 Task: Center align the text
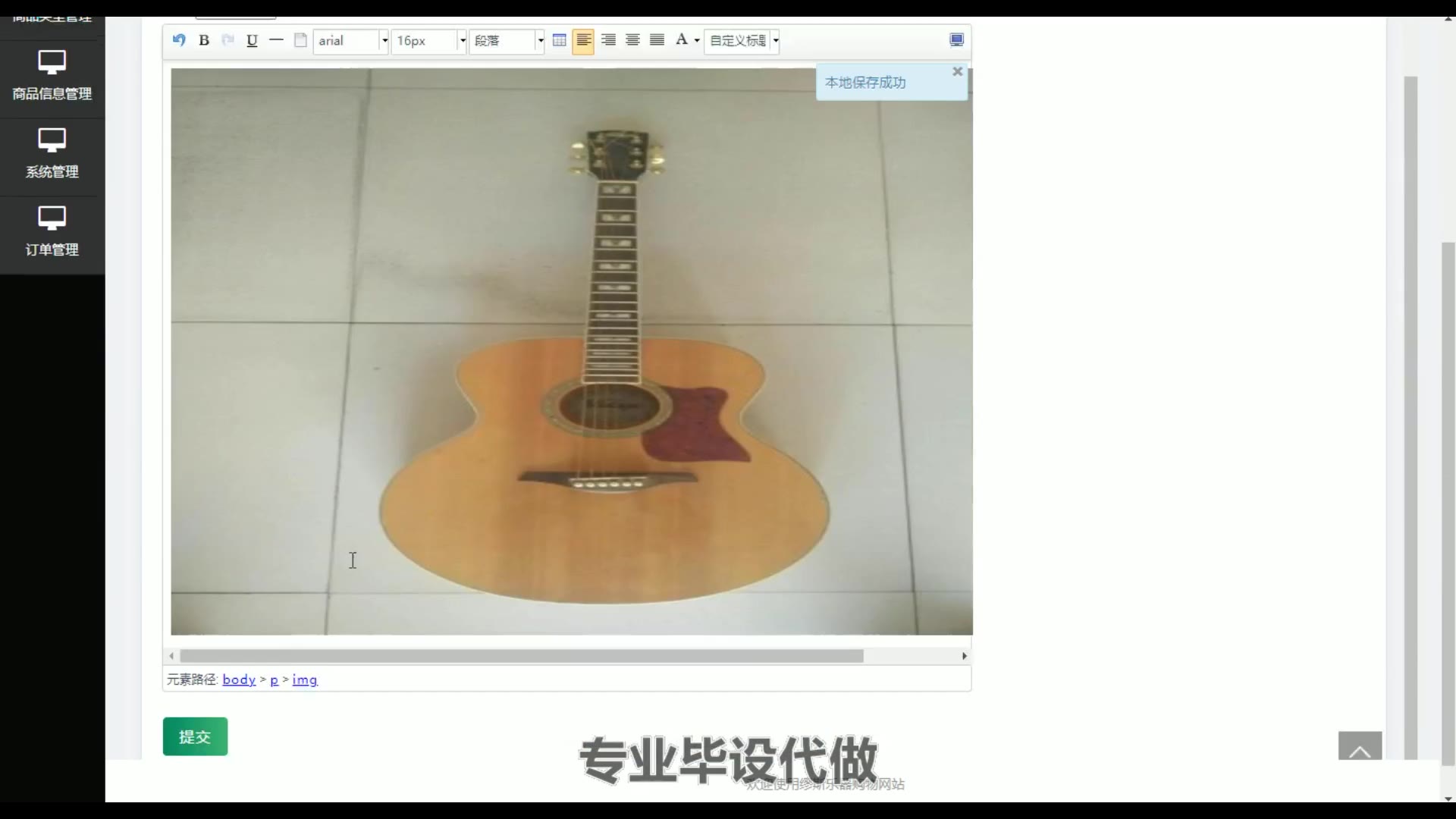(632, 40)
